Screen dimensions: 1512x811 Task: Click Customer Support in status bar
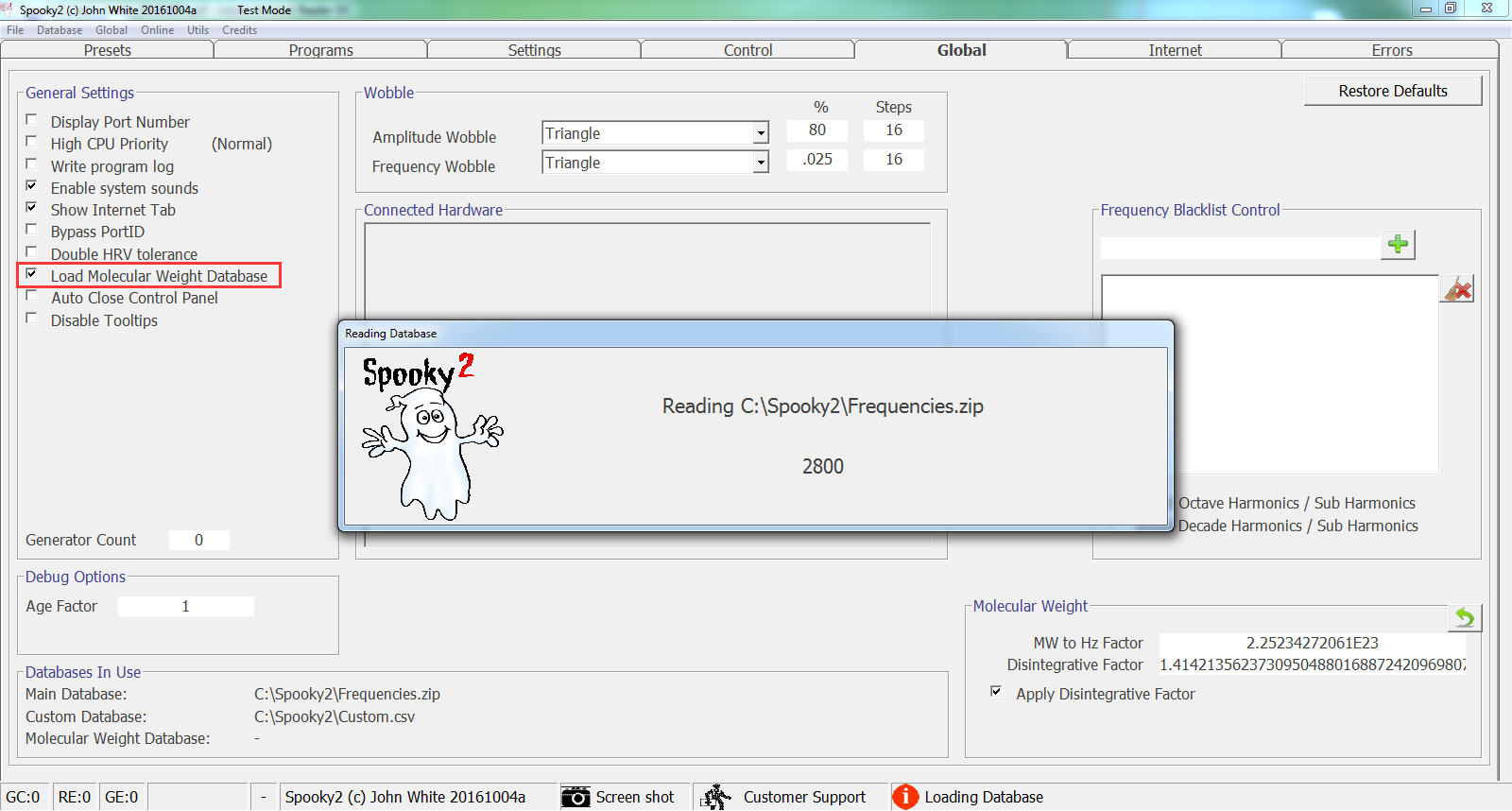pyautogui.click(x=804, y=797)
